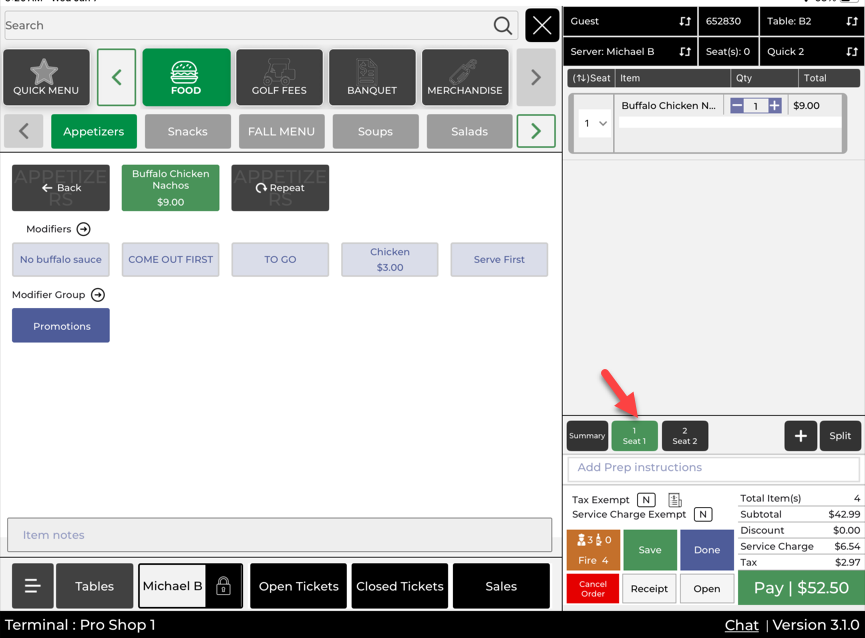The image size is (865, 638).
Task: Open the seat number dropdown in the order row
Action: (x=594, y=124)
